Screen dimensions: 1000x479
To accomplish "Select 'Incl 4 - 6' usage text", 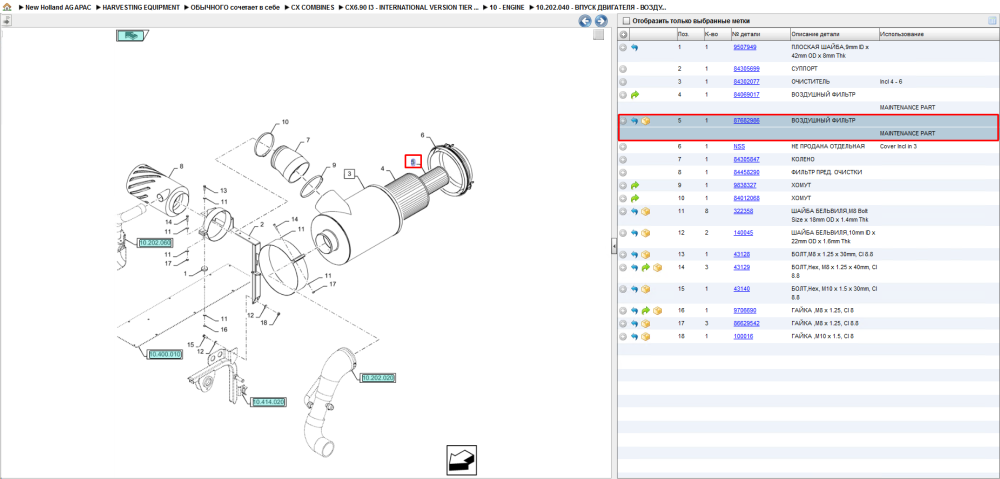I will [x=892, y=82].
